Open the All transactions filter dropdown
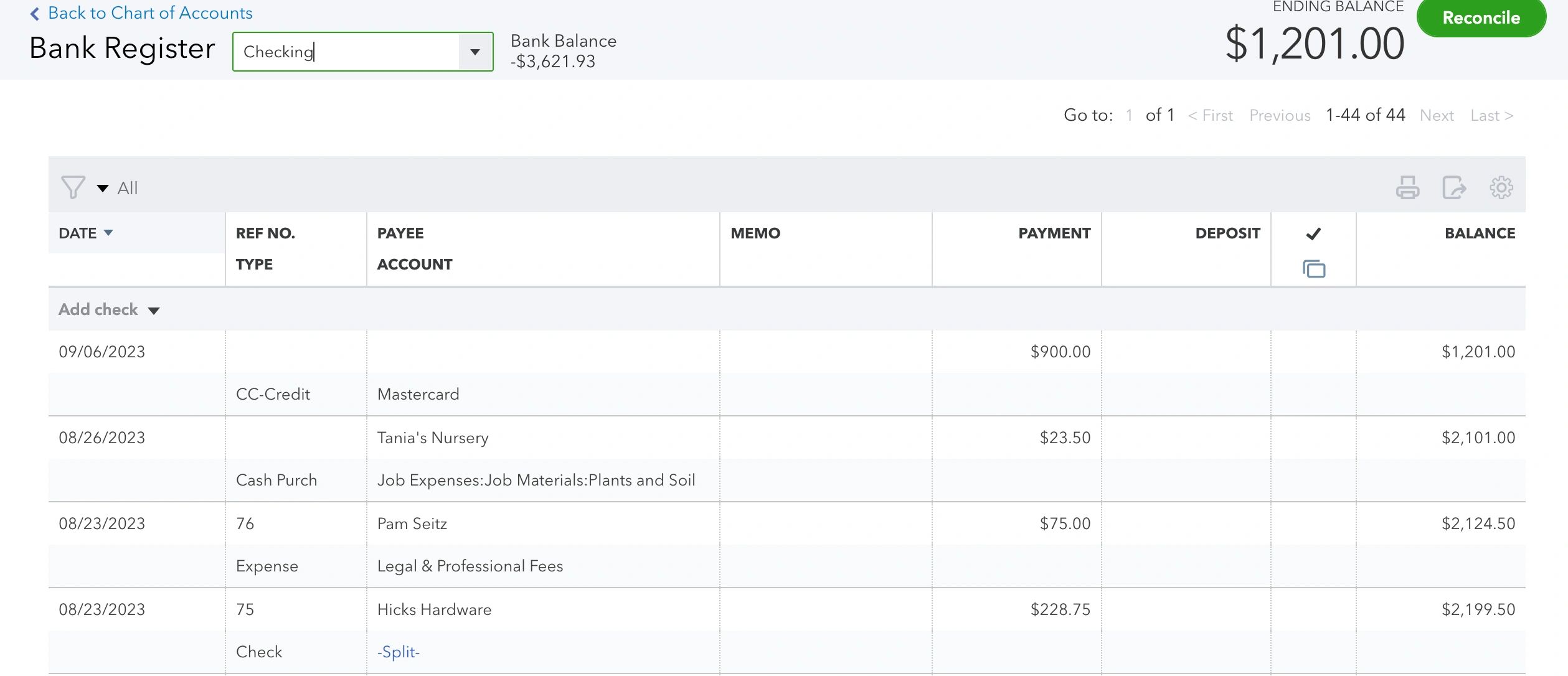 pos(102,187)
